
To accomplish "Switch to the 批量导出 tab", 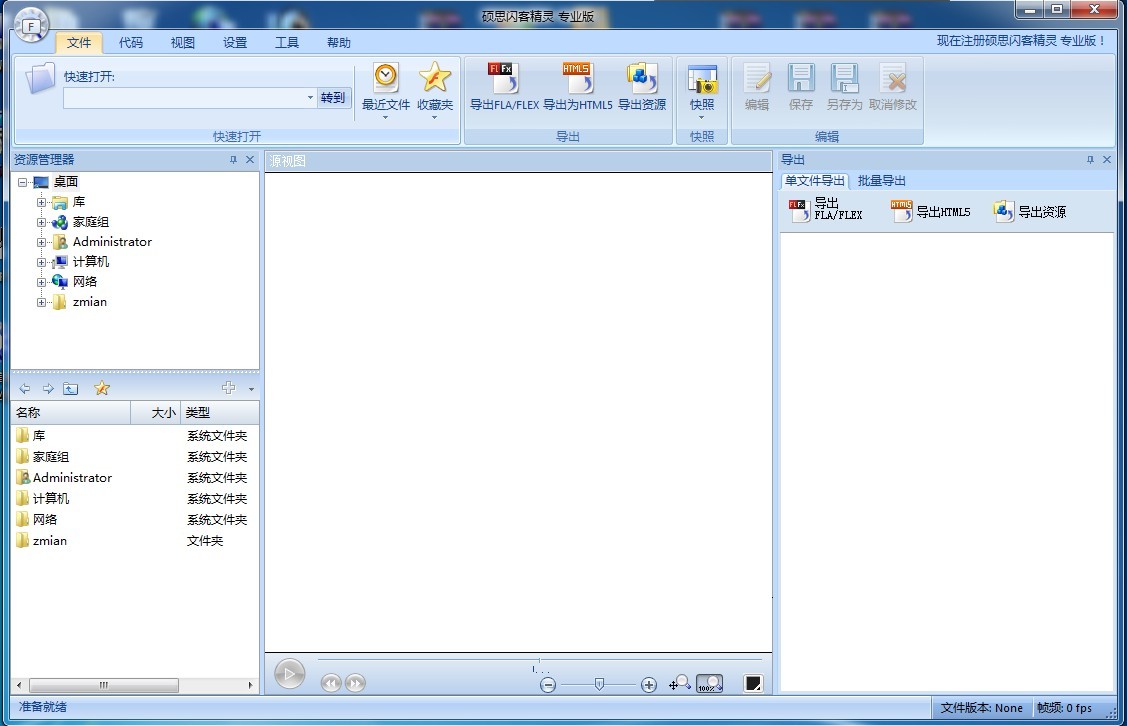I will 881,181.
